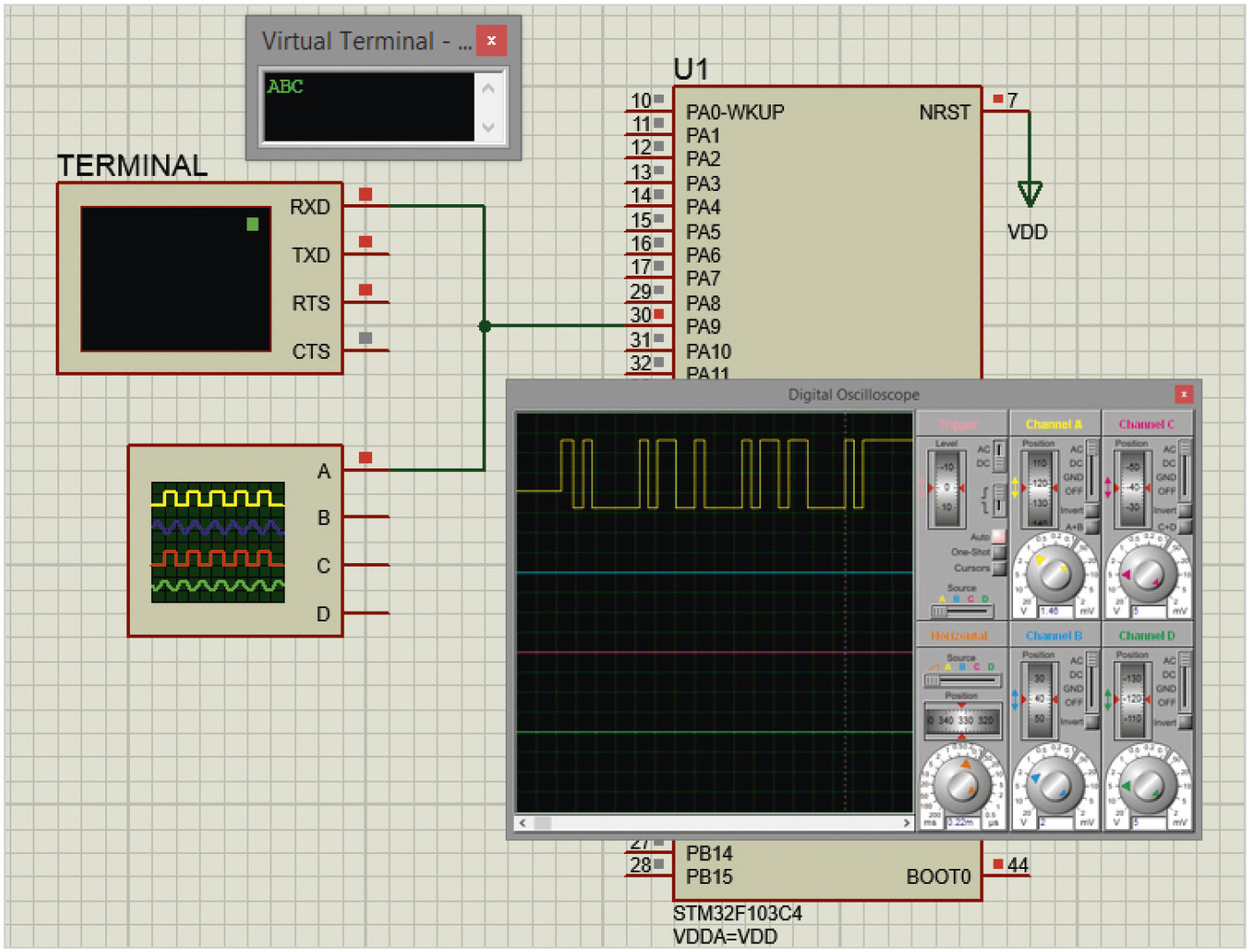The height and width of the screenshot is (952, 1250).
Task: Close the Digital Oscilloscope window
Action: tap(1184, 394)
